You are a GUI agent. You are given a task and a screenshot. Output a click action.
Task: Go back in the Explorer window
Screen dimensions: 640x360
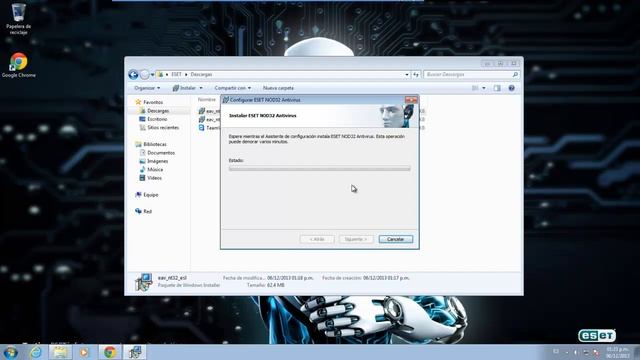[133, 74]
